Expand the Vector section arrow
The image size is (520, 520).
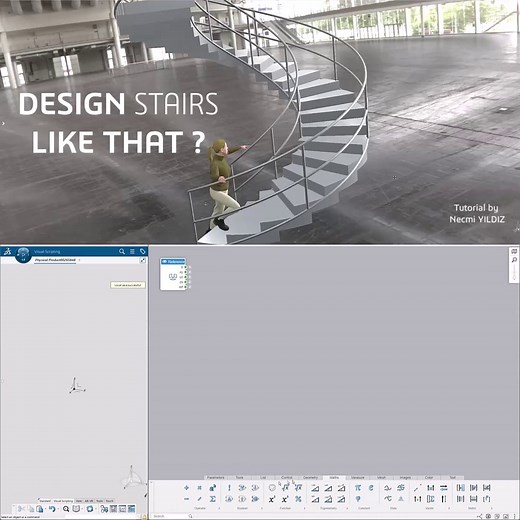[x=449, y=508]
